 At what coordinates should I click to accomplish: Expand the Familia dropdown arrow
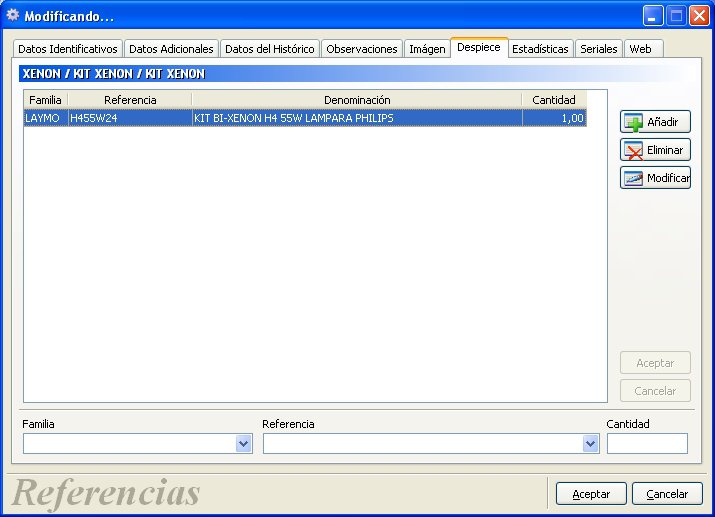click(x=244, y=444)
